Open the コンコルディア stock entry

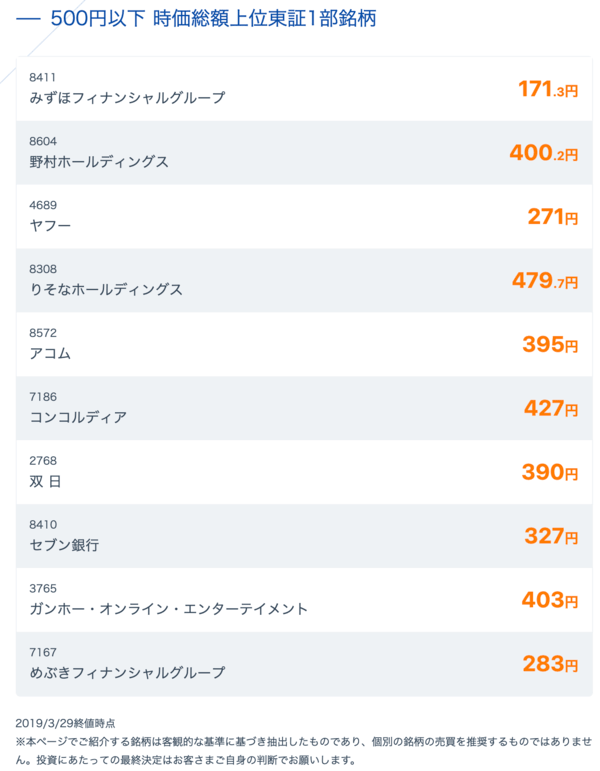[304, 409]
